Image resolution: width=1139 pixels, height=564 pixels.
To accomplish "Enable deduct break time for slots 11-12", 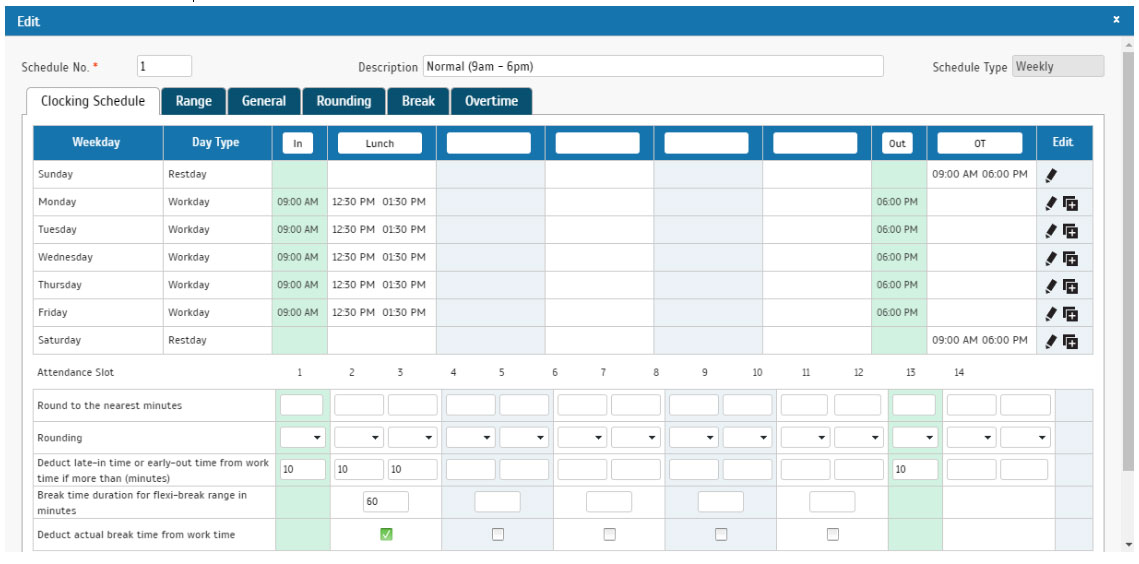I will point(832,534).
